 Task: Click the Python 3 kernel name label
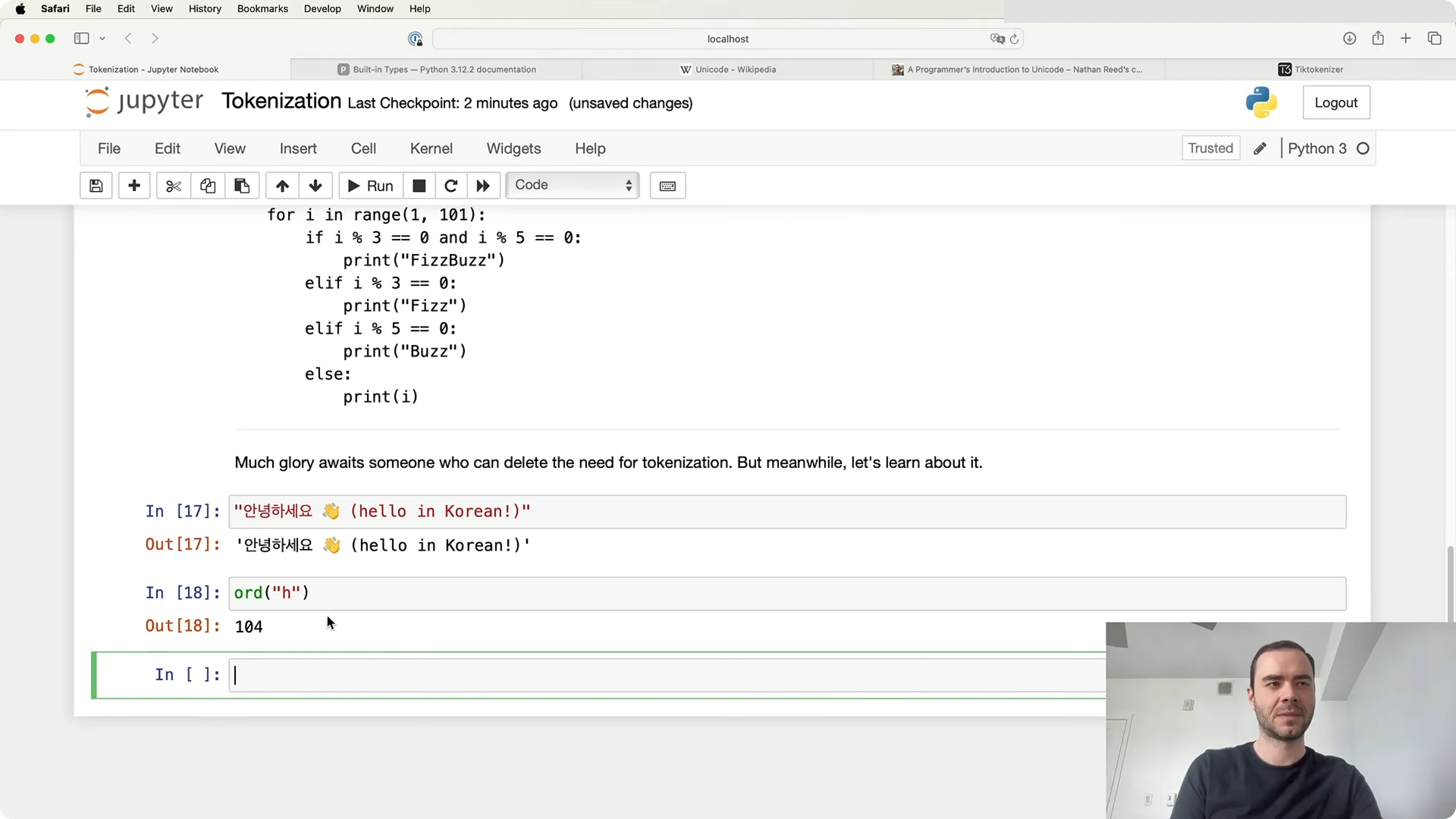1317,148
